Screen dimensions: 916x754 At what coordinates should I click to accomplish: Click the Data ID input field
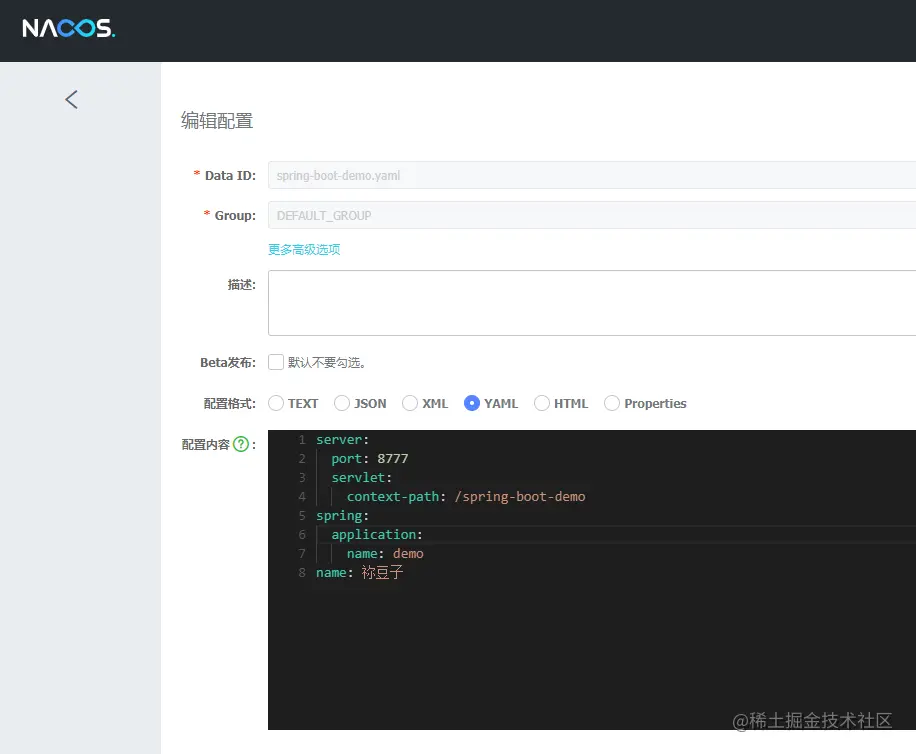coord(592,175)
